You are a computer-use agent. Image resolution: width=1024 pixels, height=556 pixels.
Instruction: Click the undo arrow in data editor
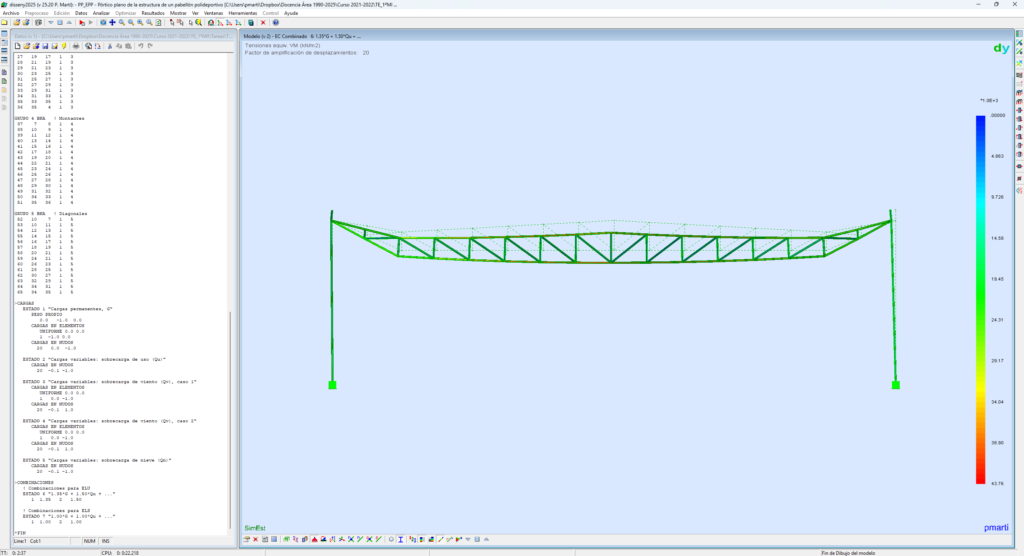point(140,46)
